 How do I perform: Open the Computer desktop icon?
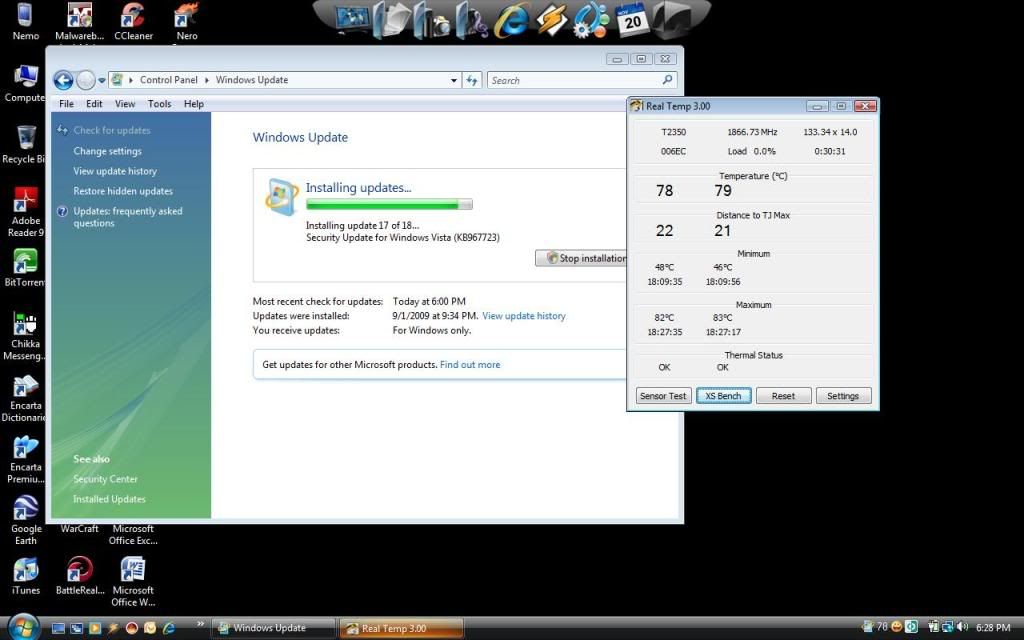[x=25, y=84]
